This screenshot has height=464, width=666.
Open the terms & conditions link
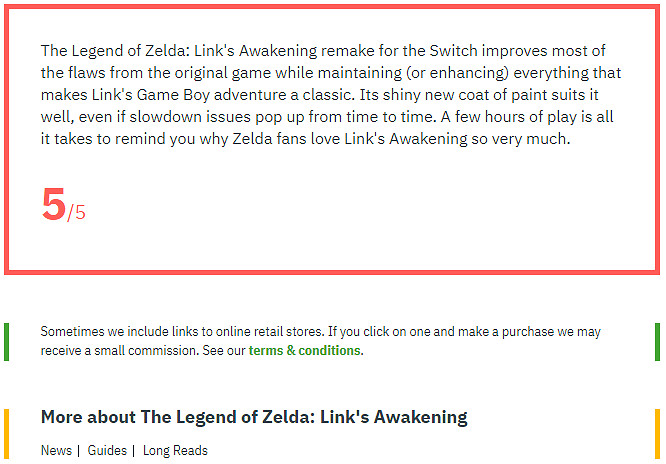(304, 351)
